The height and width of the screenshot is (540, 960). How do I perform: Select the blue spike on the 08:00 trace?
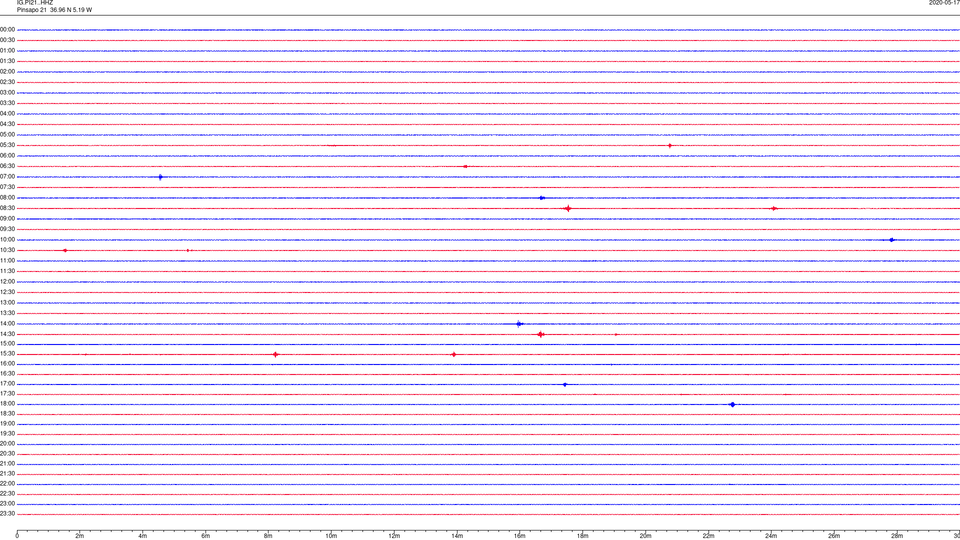[x=542, y=198]
